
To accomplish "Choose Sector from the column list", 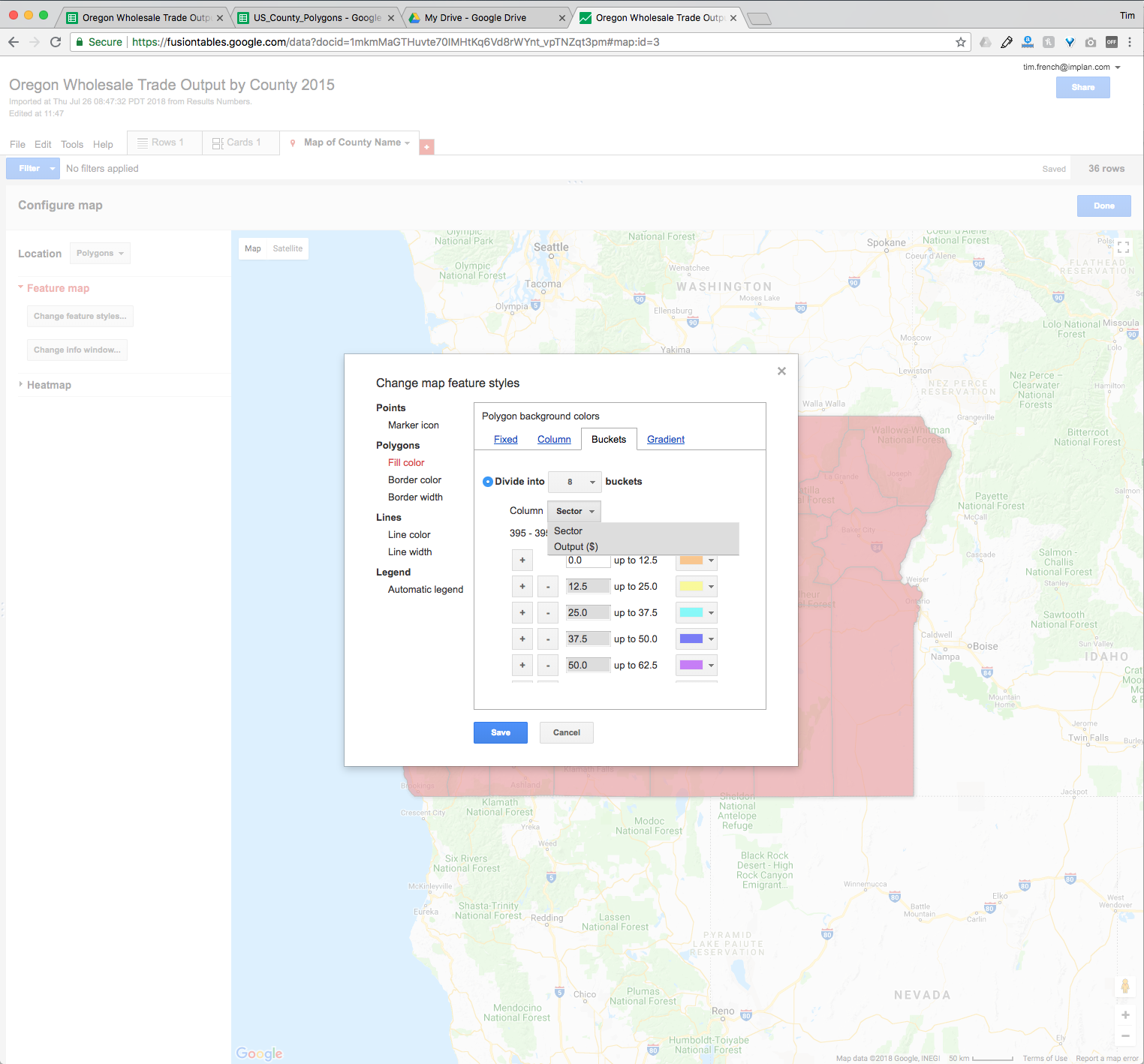I will point(643,531).
